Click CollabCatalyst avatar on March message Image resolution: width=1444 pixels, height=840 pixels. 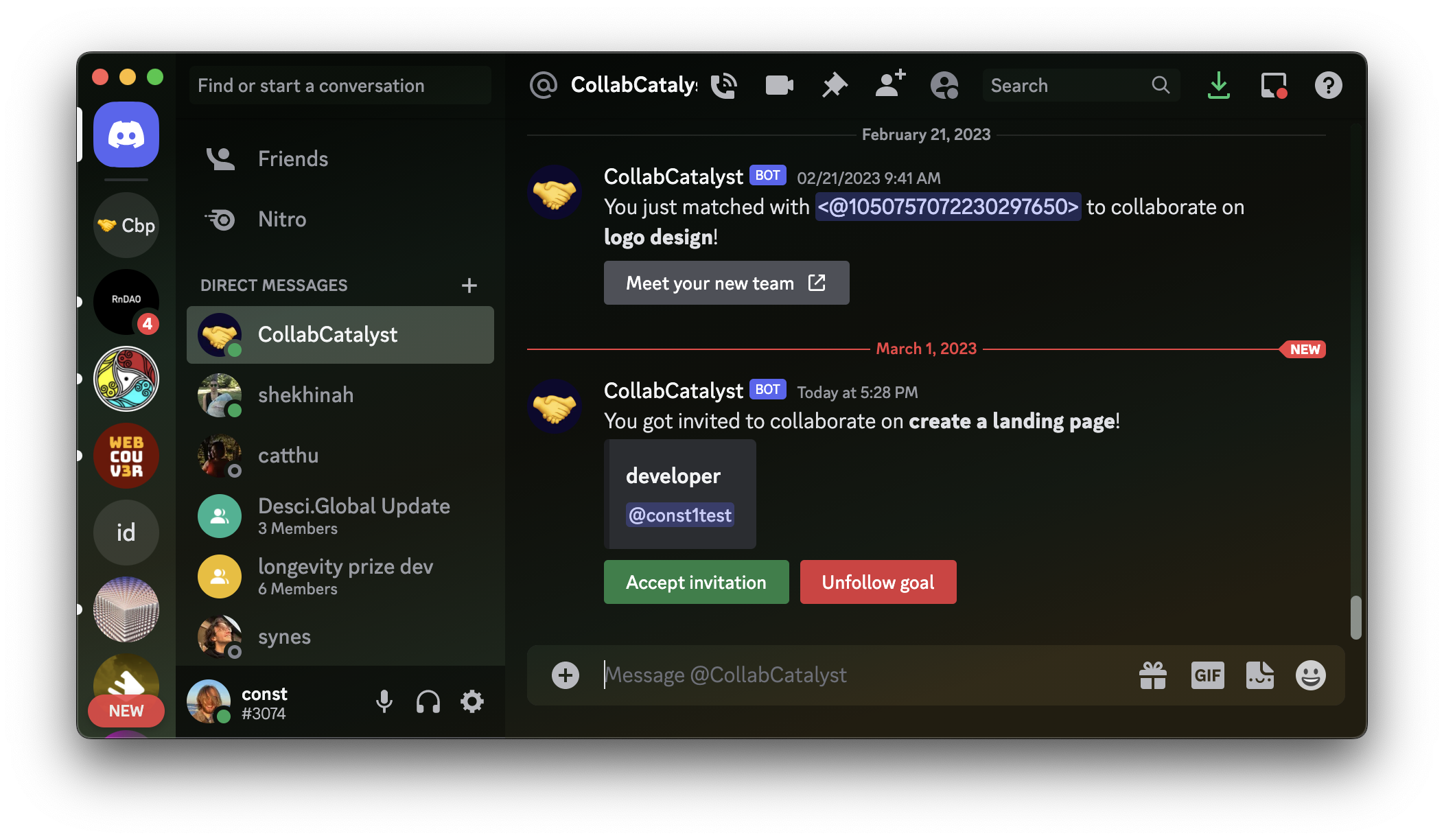(555, 406)
